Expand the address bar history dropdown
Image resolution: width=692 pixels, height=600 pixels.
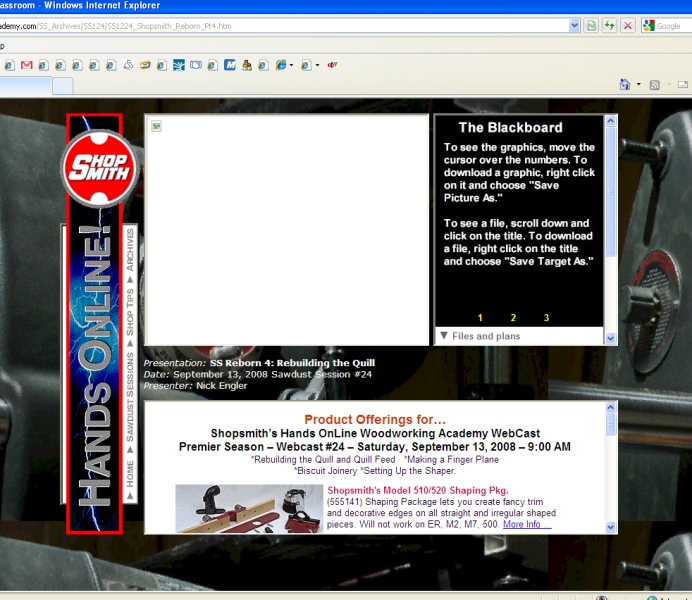574,26
